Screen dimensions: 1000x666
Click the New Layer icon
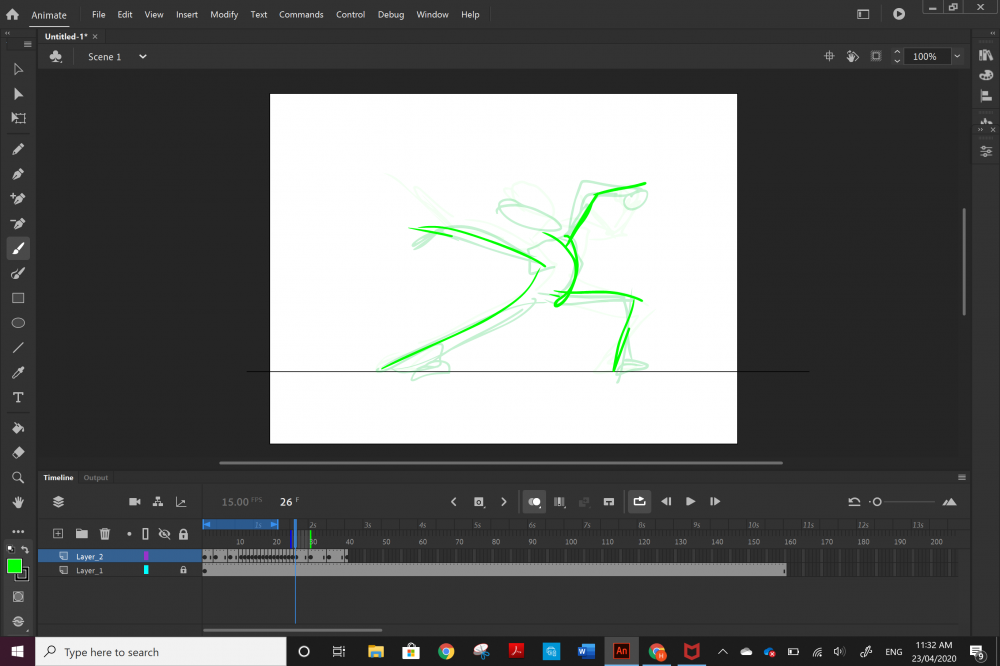coord(58,534)
